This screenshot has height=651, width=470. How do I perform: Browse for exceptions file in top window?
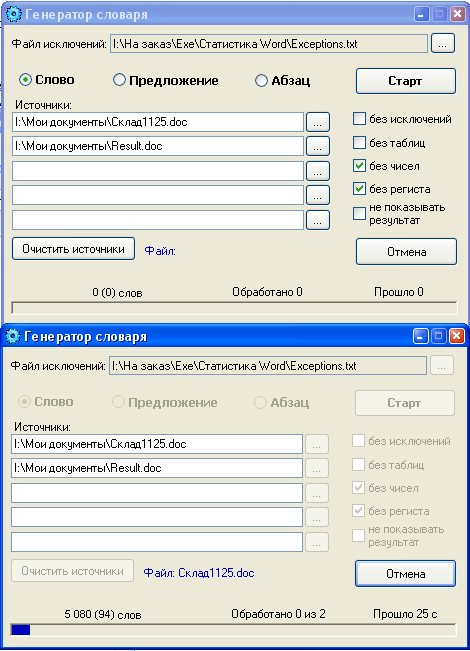[443, 44]
